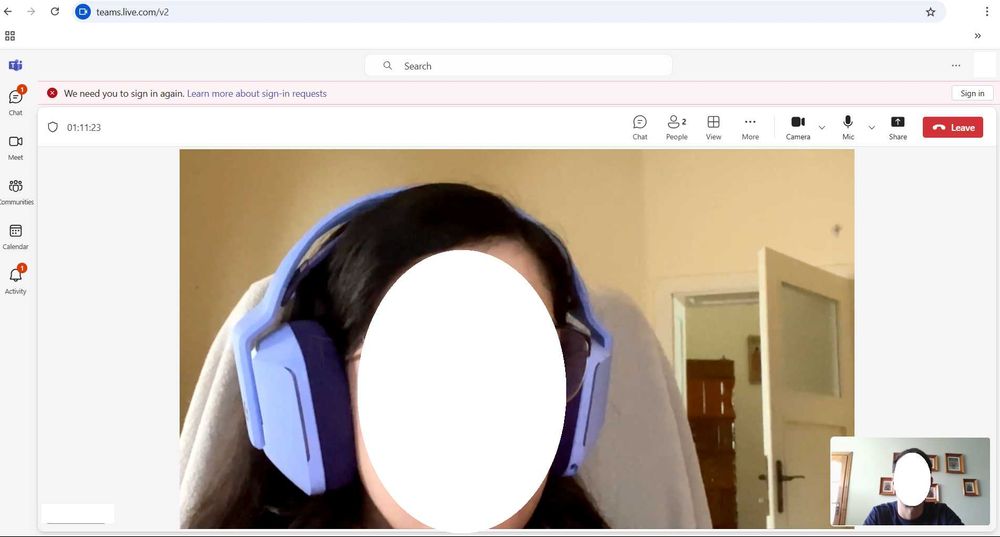Viewport: 1000px width, 537px height.
Task: Click the shield meeting security icon
Action: pyautogui.click(x=53, y=127)
